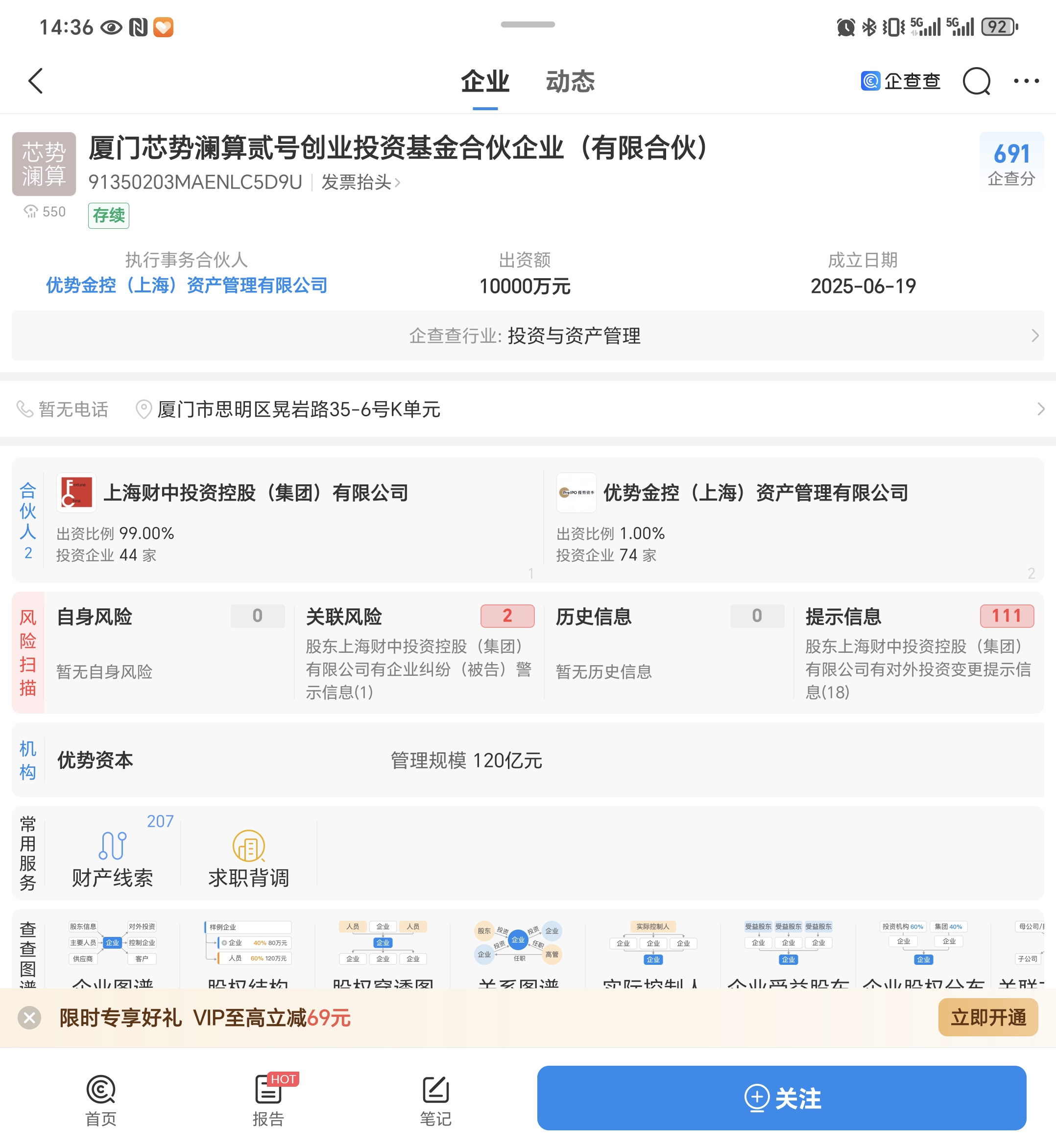Tap the blue 关注 follow button
Screen dimensions: 1056x1148
(781, 1098)
